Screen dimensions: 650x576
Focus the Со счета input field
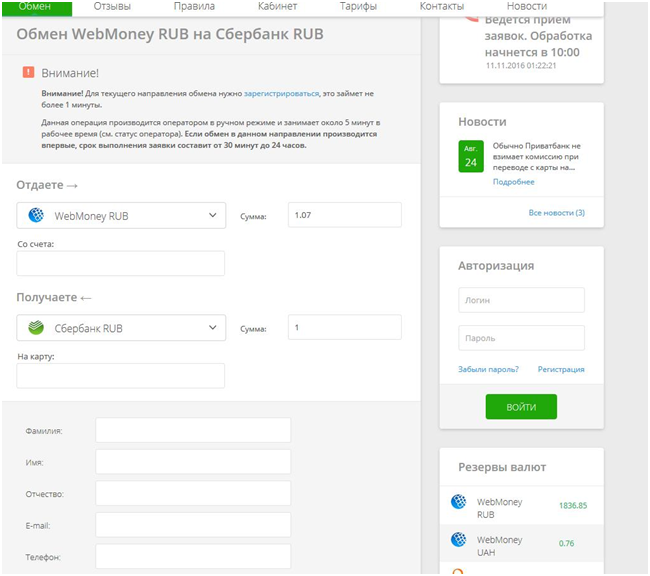point(121,263)
